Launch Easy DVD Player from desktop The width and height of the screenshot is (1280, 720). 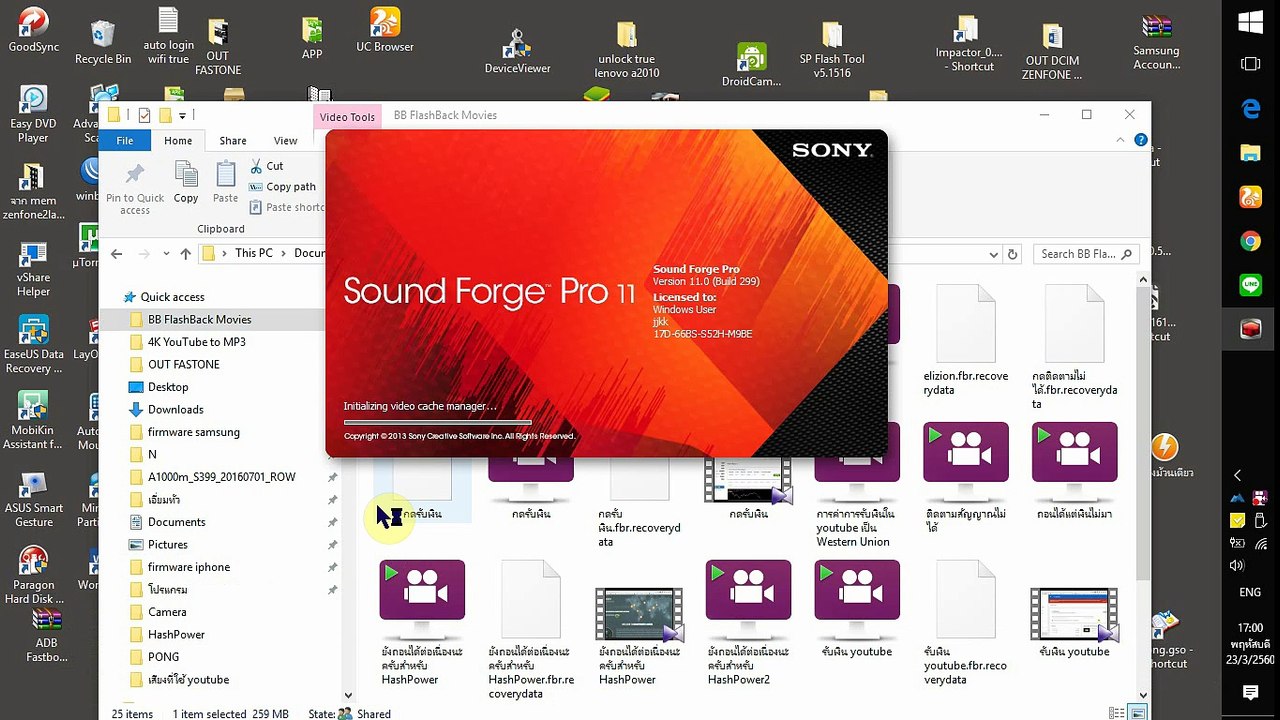click(33, 114)
